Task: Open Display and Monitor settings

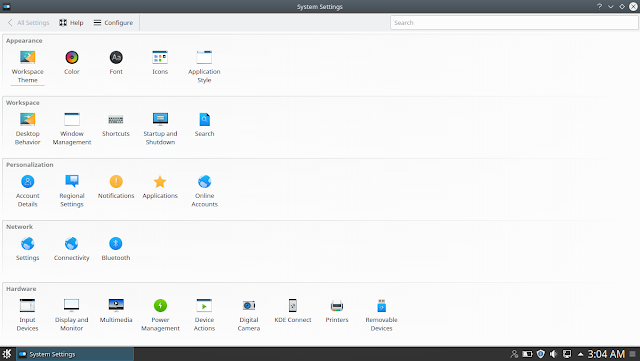Action: click(x=71, y=315)
